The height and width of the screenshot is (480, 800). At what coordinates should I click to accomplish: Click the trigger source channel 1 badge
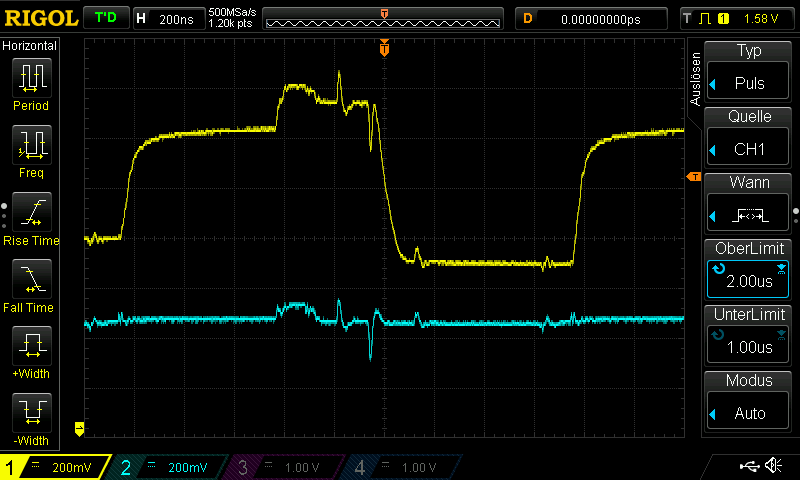click(723, 19)
